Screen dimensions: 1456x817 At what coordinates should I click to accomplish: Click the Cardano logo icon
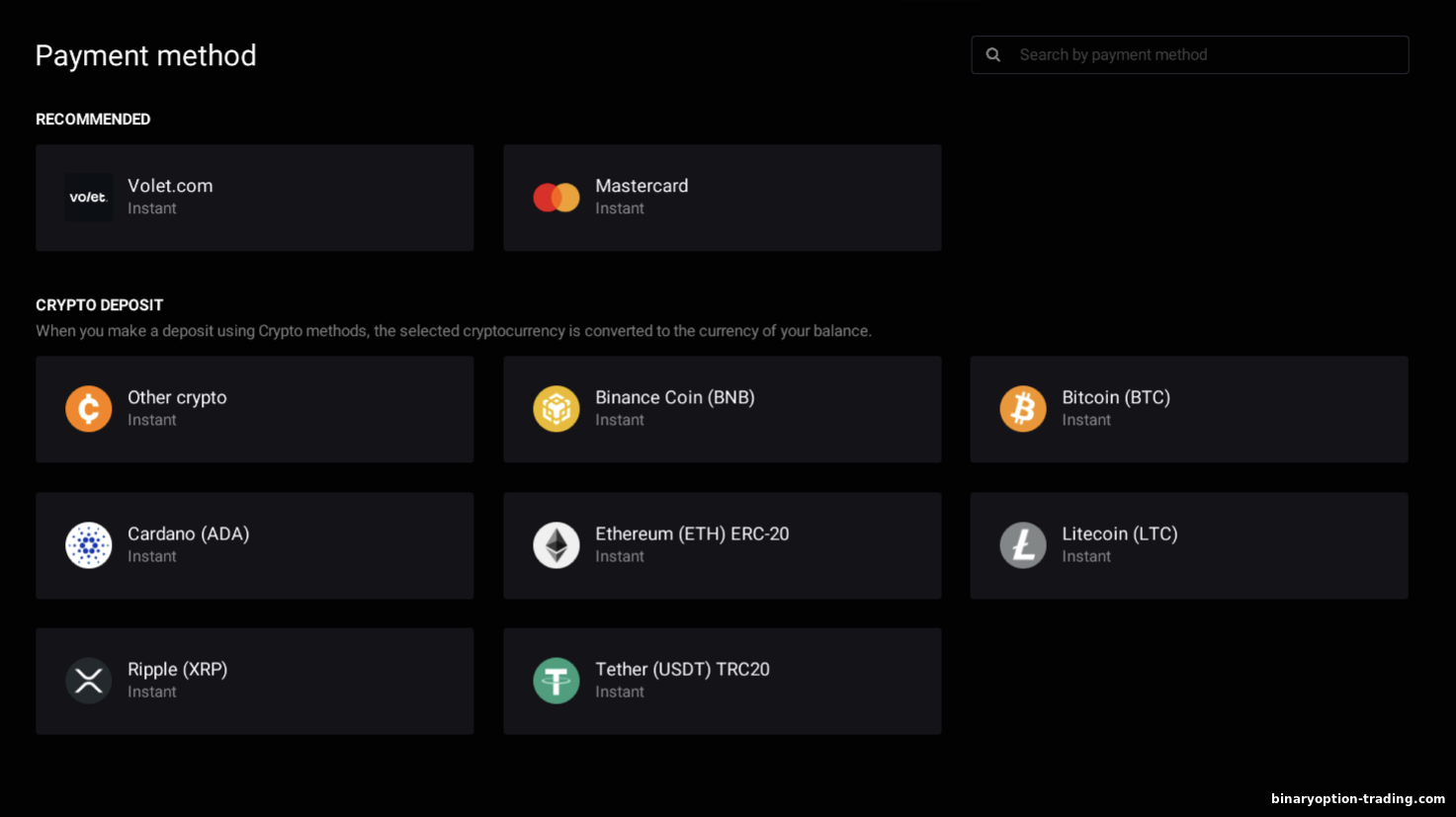(89, 545)
